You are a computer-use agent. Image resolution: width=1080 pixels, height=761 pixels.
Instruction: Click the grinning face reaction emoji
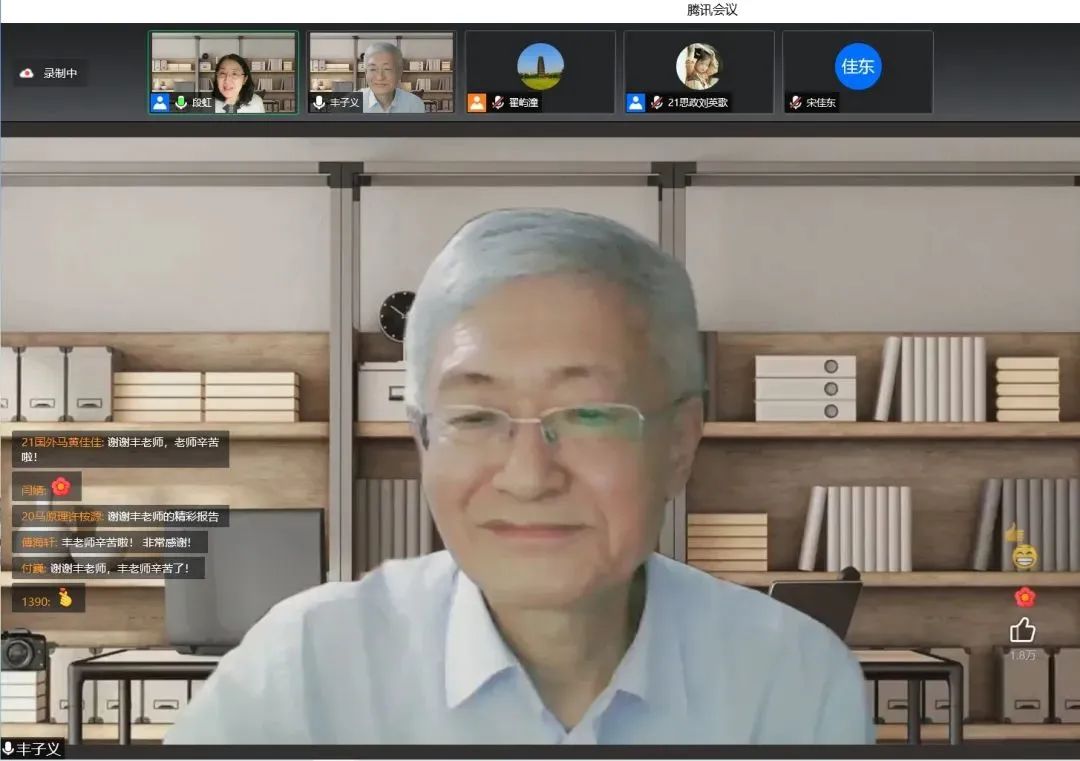click(x=1024, y=557)
